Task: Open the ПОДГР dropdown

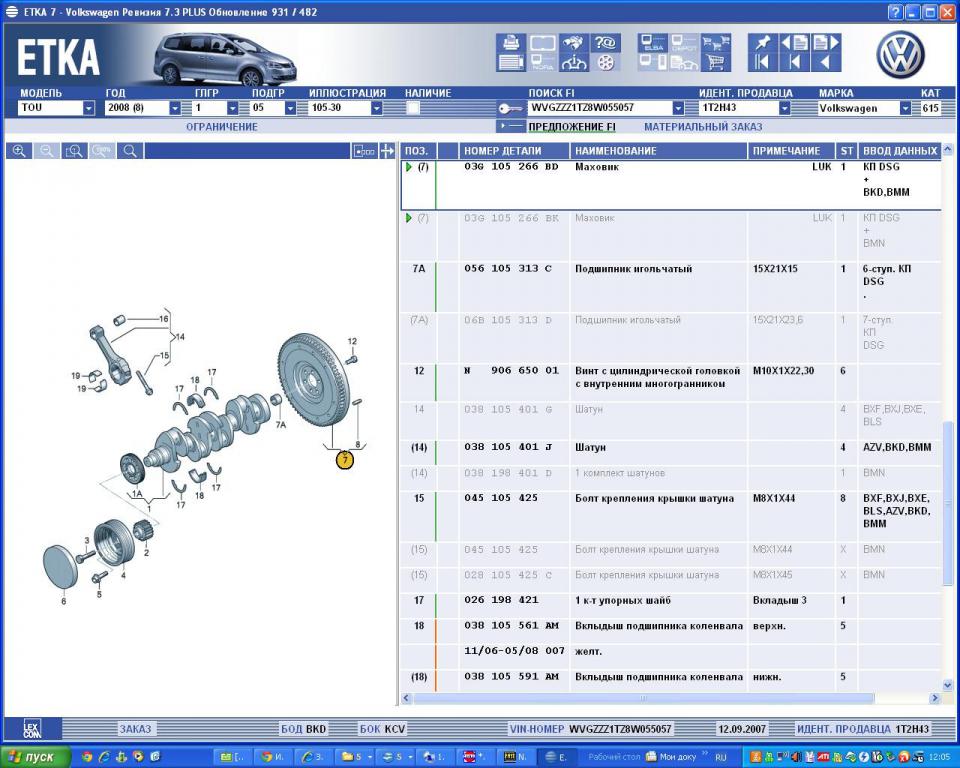Action: click(290, 108)
